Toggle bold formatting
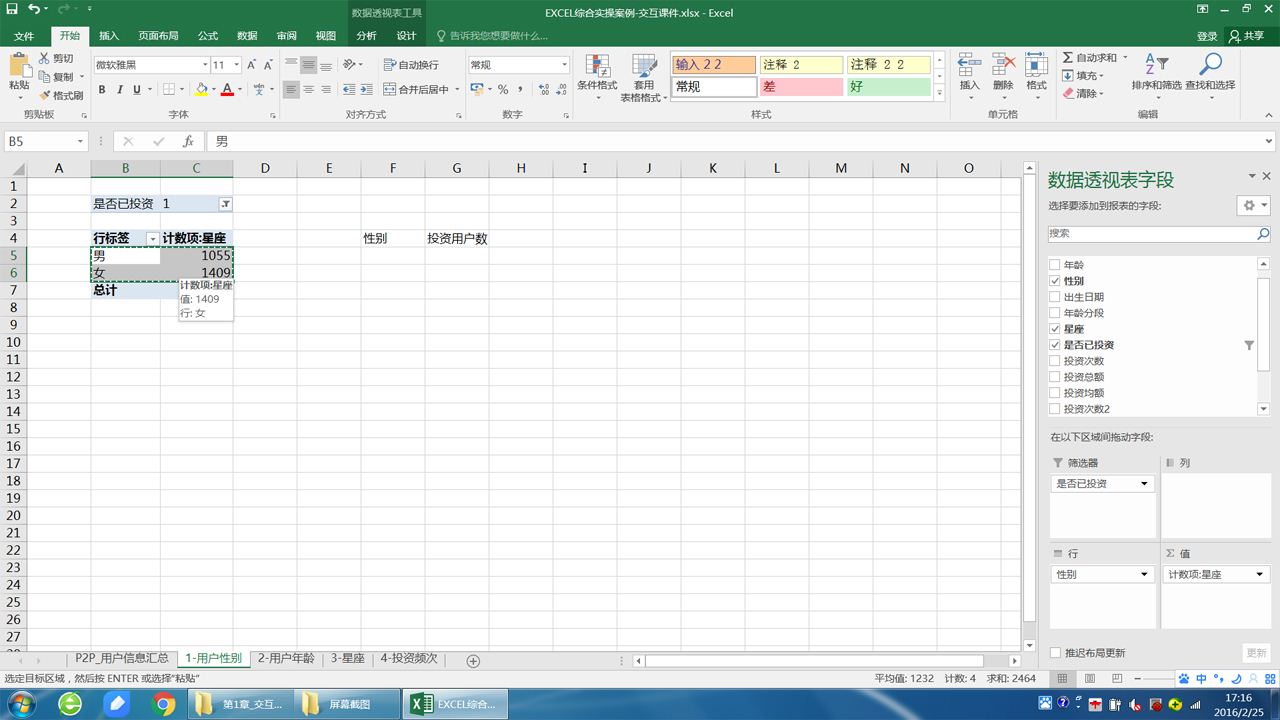Image resolution: width=1280 pixels, height=720 pixels. pyautogui.click(x=102, y=89)
